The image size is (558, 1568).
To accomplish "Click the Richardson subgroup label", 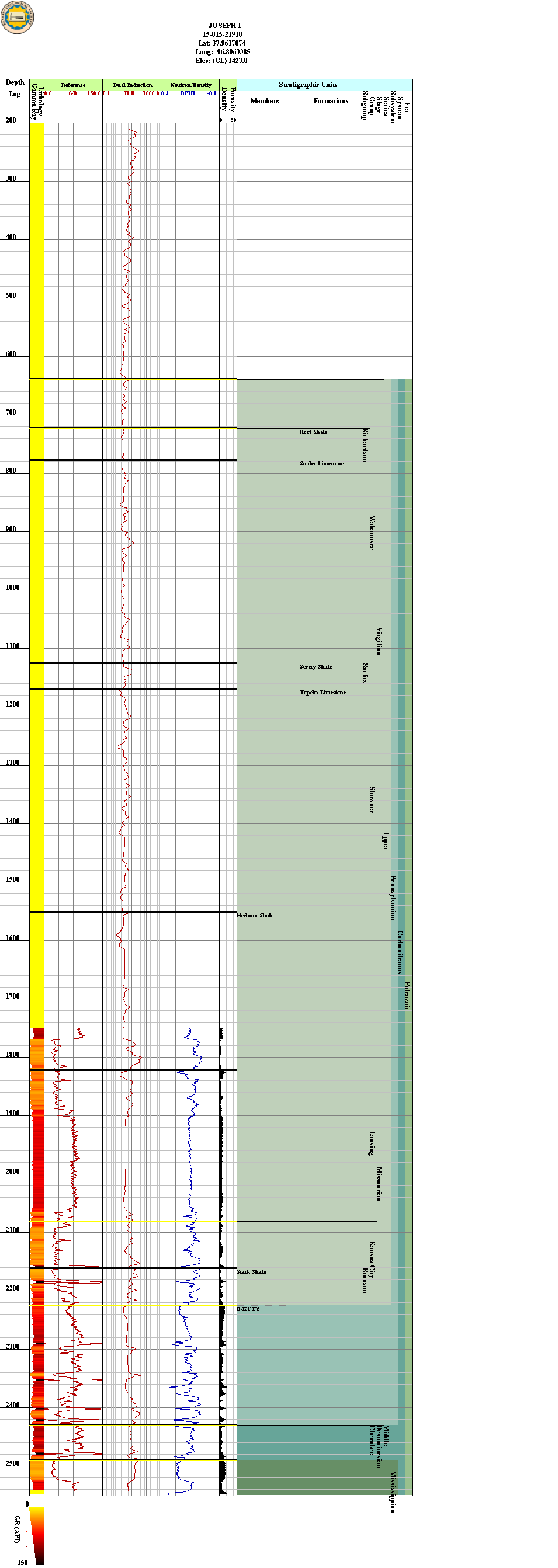I will (366, 445).
